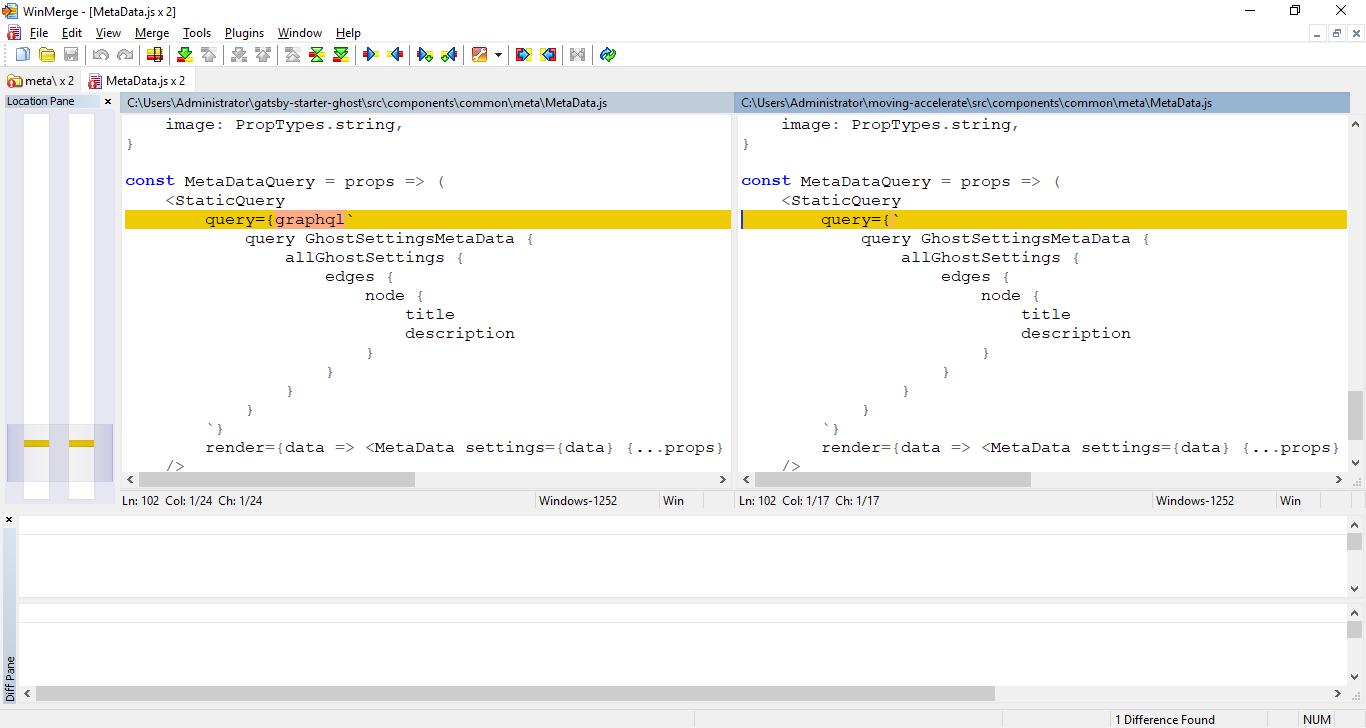The width and height of the screenshot is (1366, 728).
Task: Click the highlighted 'graphql' difference in left pane
Action: coord(310,220)
